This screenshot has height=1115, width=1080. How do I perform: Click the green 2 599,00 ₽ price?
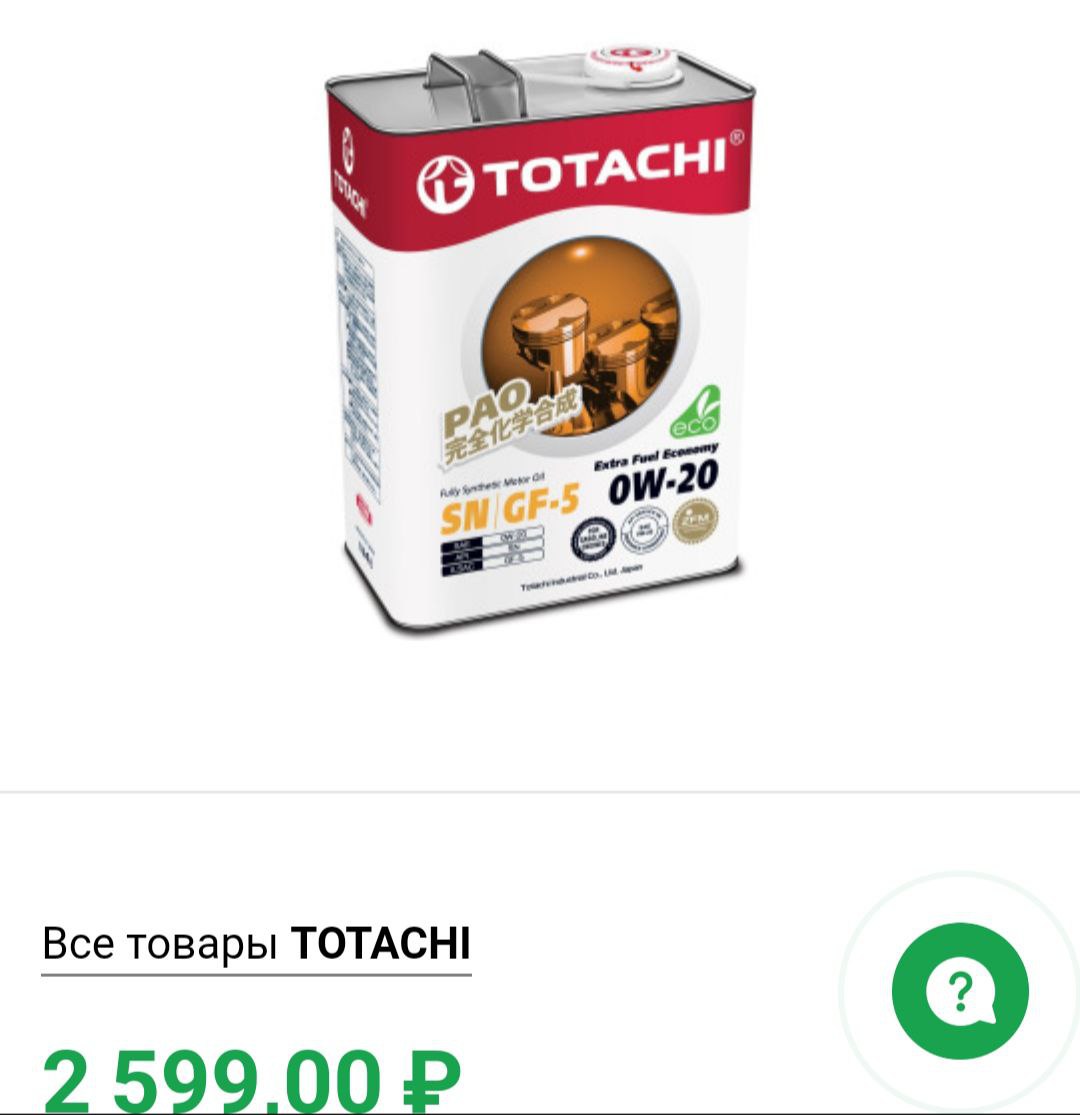[x=252, y=1081]
